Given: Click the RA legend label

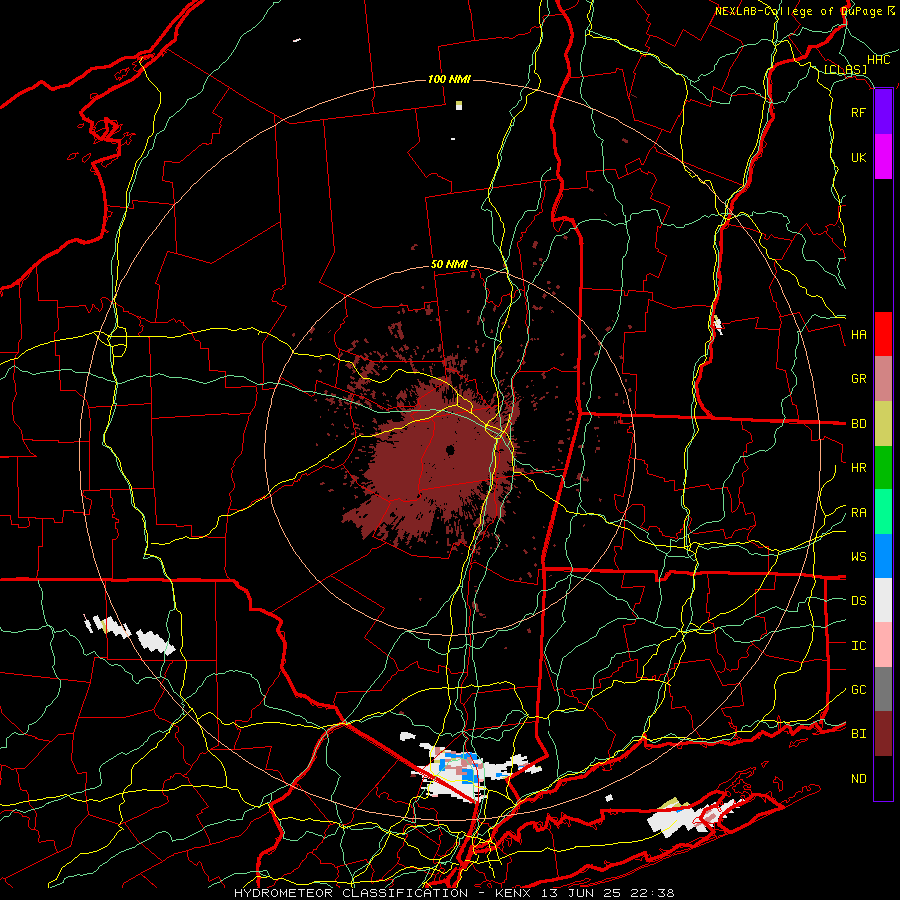Looking at the screenshot, I should (x=859, y=513).
